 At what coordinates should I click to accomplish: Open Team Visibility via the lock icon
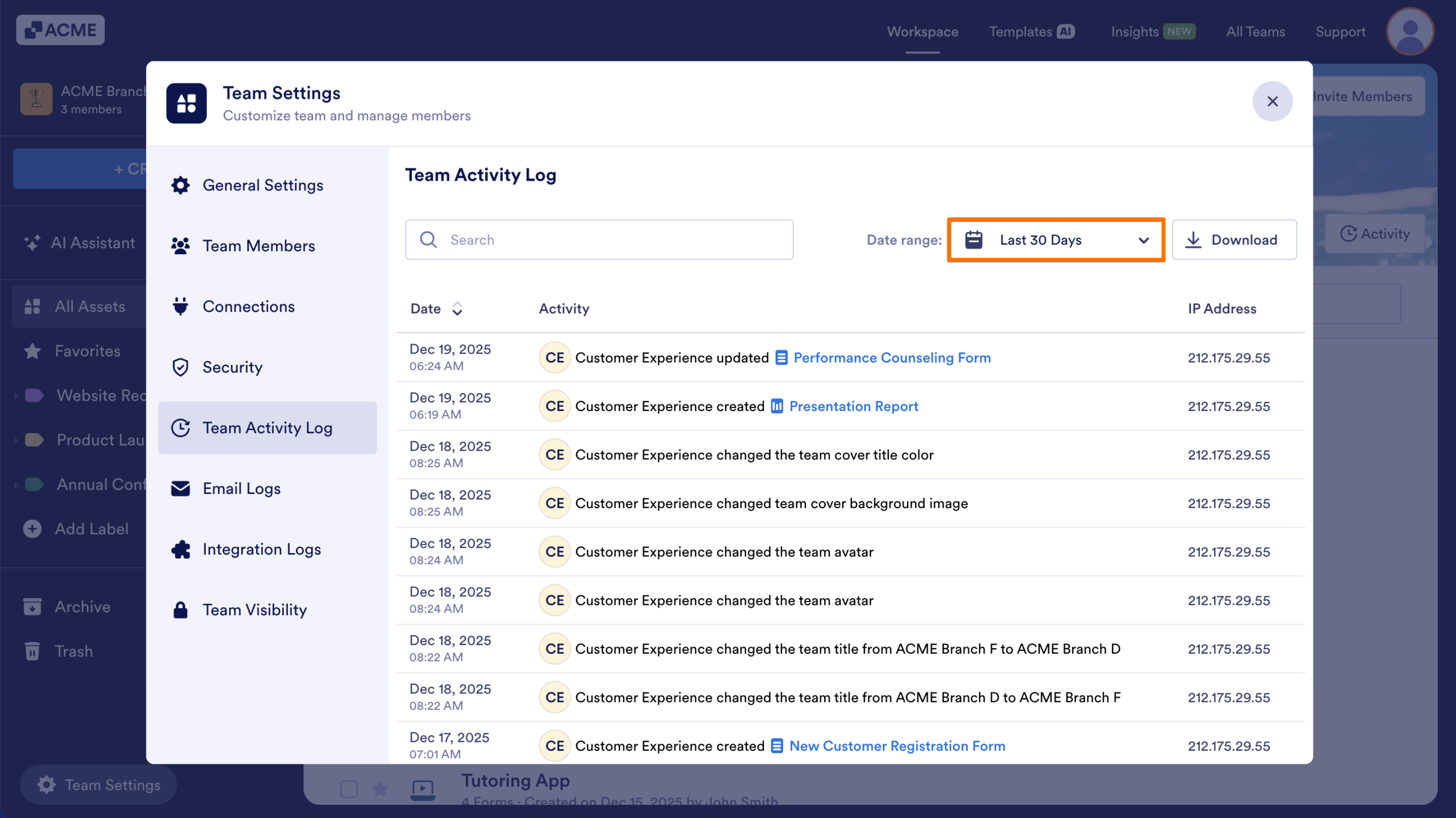point(180,609)
